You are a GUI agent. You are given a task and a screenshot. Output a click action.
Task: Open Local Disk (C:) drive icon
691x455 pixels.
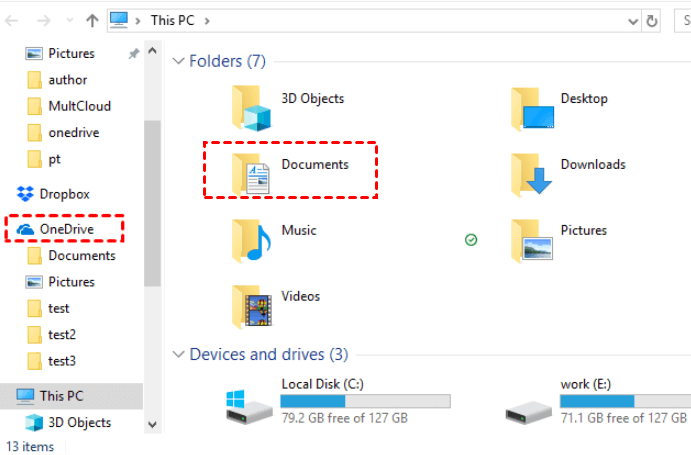[249, 402]
